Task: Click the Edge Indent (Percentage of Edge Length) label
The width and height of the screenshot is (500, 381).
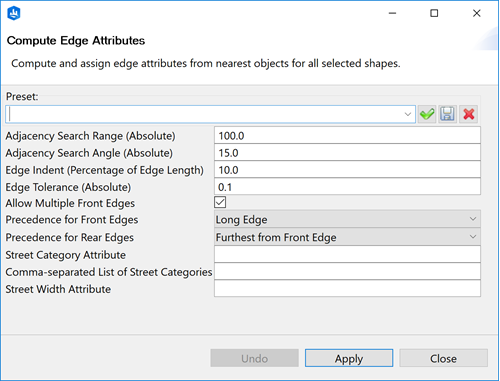Action: 104,170
